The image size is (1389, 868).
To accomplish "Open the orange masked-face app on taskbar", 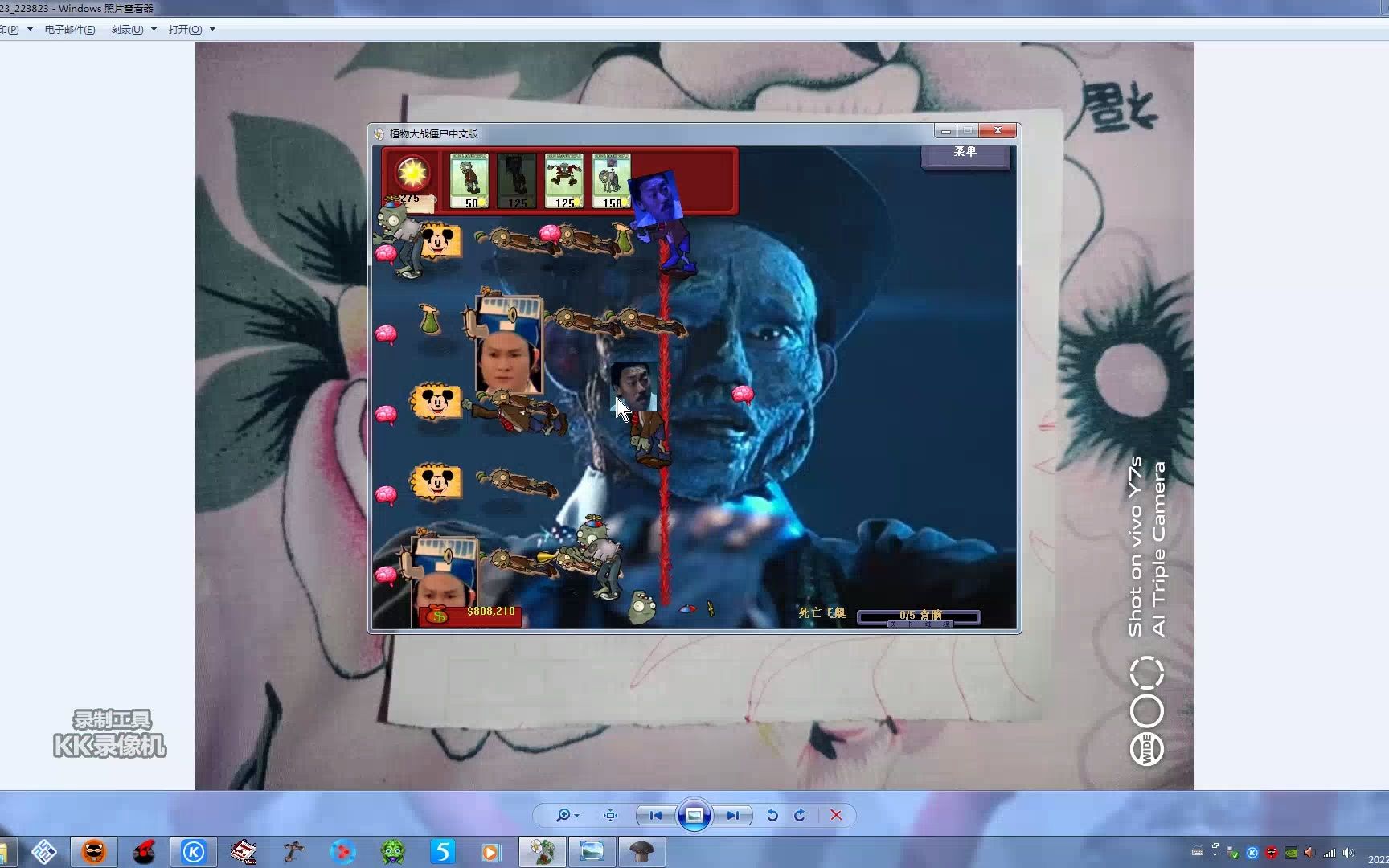I will (x=94, y=852).
